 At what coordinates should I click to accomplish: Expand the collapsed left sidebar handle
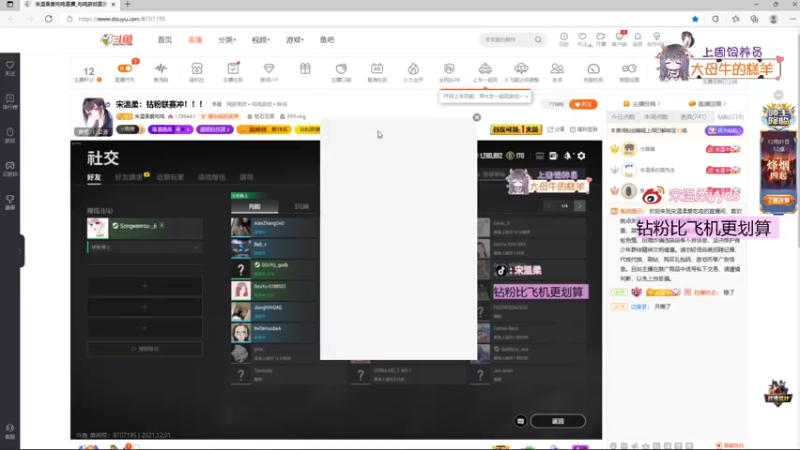click(x=21, y=251)
